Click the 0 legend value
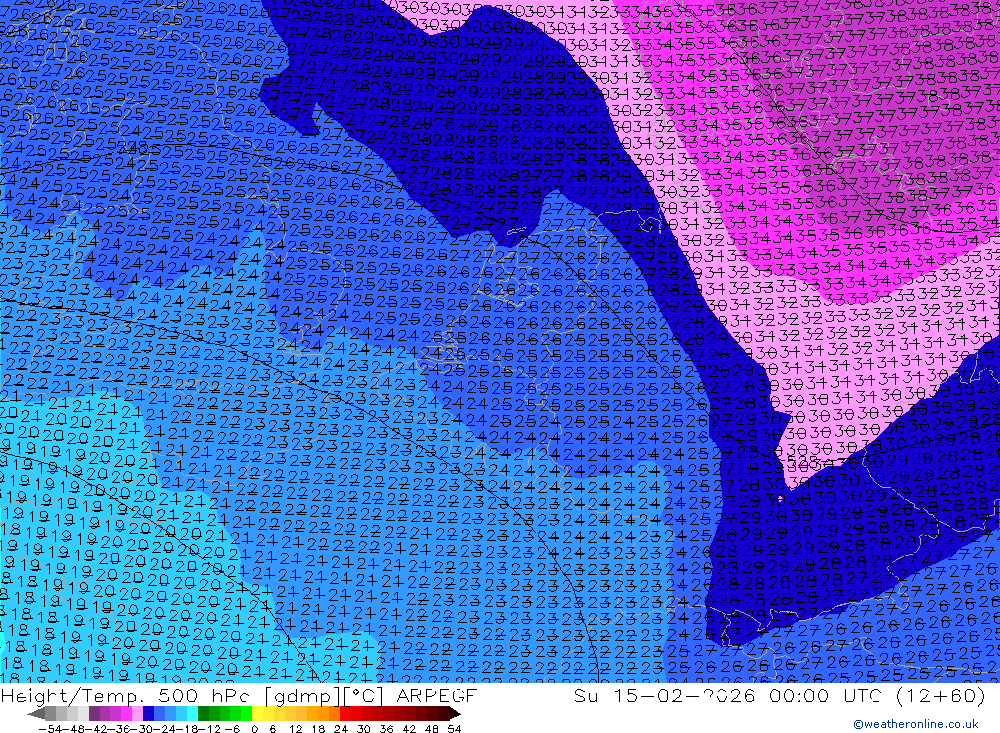 coord(254,729)
